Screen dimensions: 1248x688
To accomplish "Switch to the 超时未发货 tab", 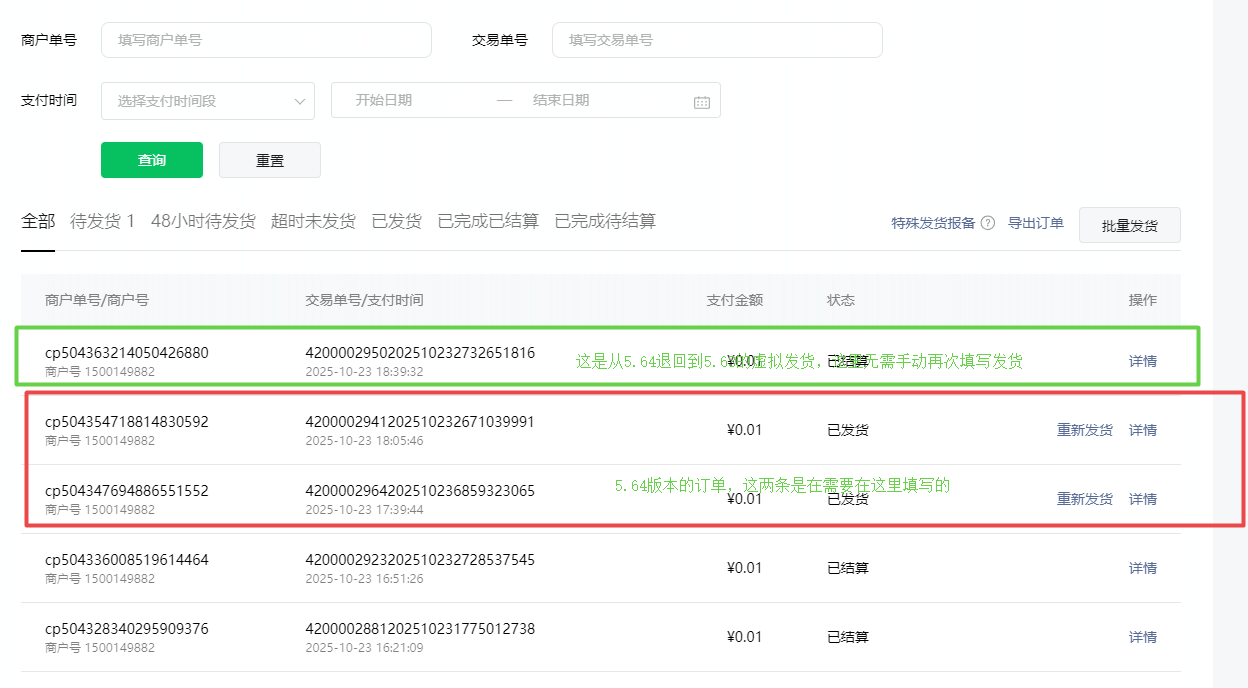I will [x=313, y=221].
